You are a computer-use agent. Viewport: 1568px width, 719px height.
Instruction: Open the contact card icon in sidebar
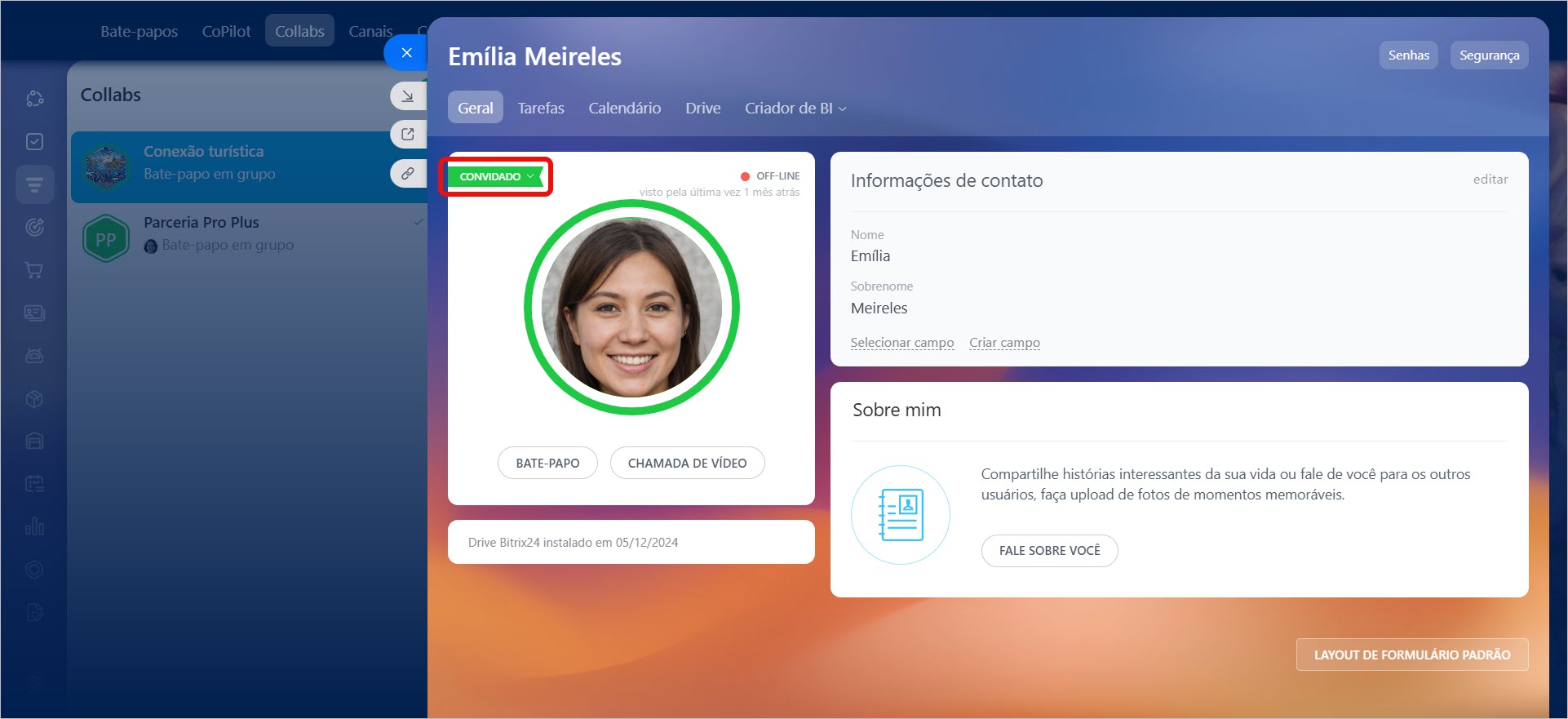[x=34, y=313]
